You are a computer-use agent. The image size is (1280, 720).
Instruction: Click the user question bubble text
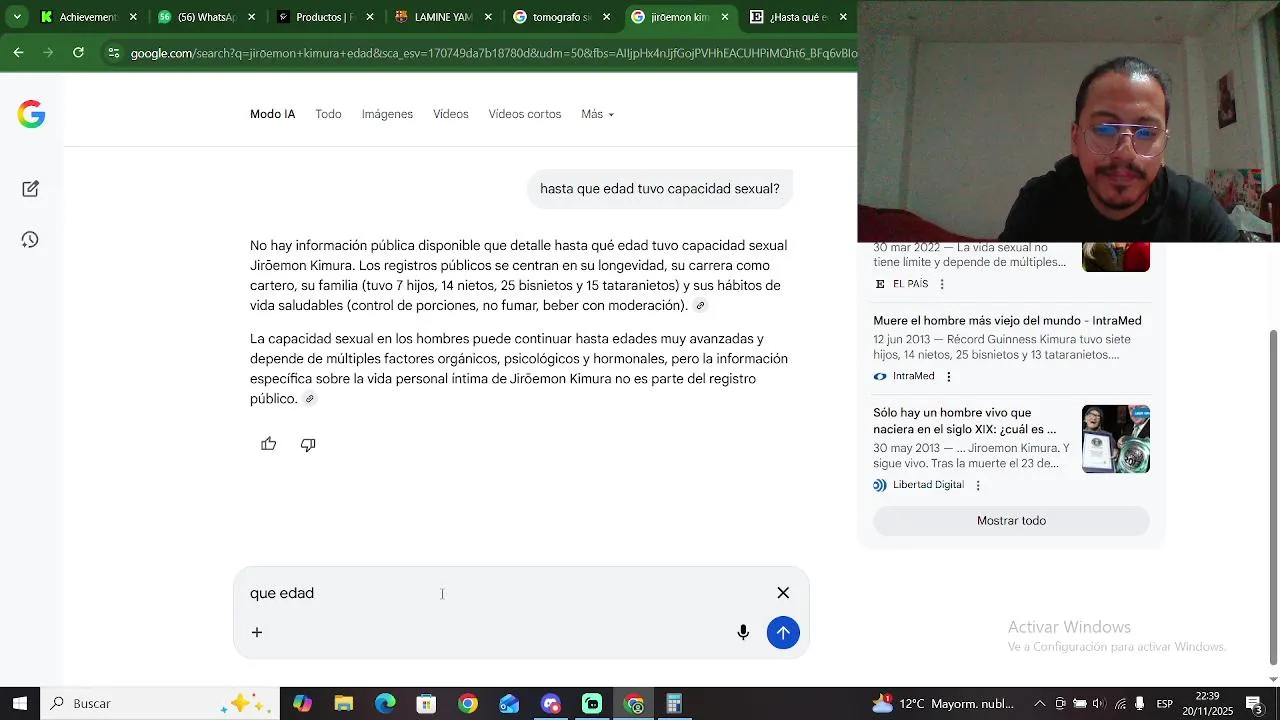click(660, 189)
